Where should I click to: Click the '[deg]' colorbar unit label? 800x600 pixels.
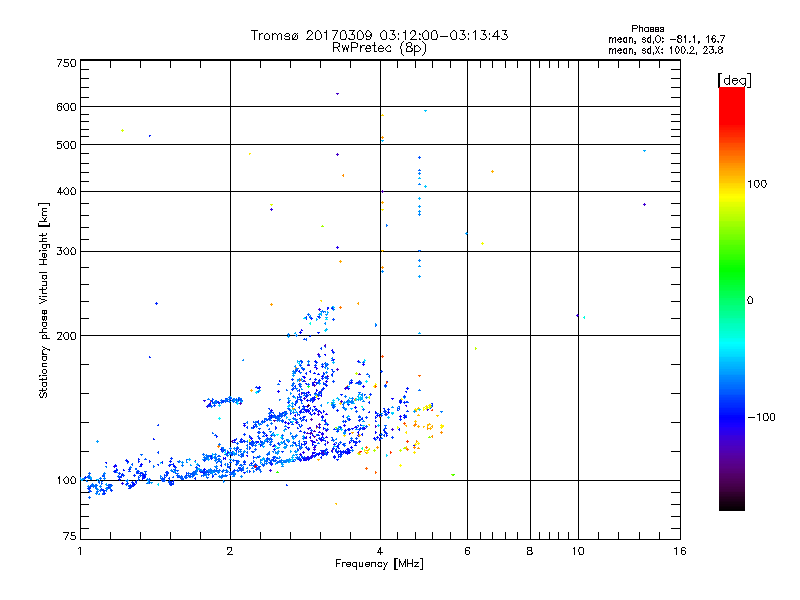(x=734, y=80)
